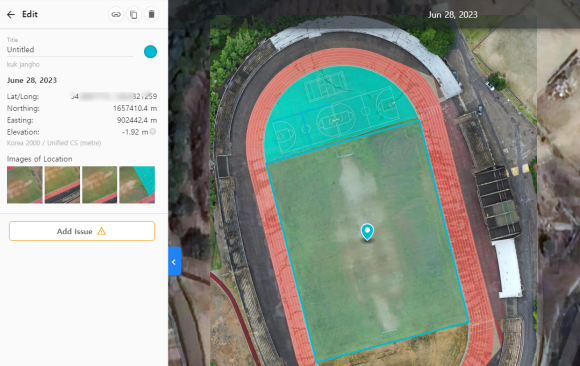Open the second location image thumbnail
The height and width of the screenshot is (366, 580).
tap(62, 185)
